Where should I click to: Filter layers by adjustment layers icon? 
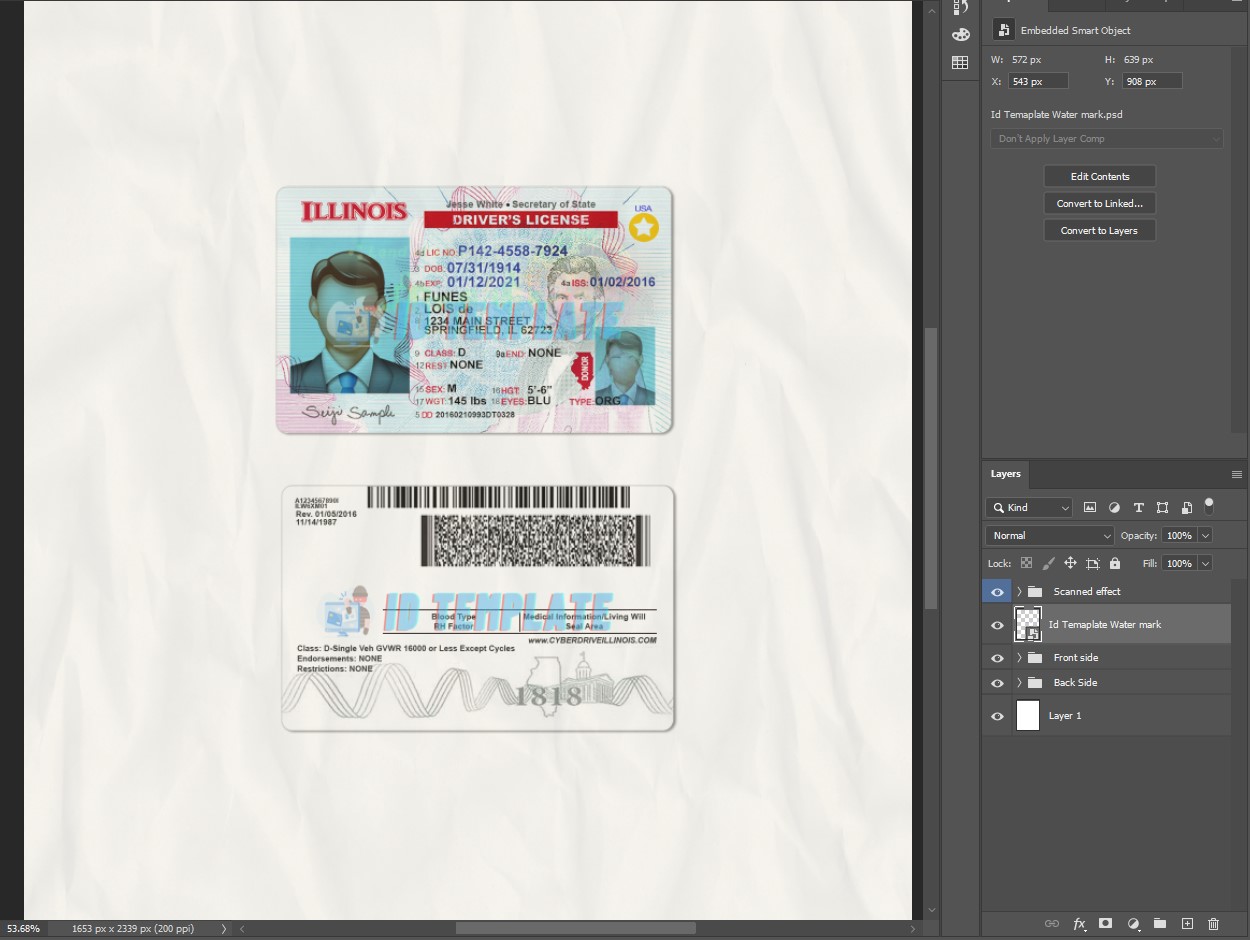[1114, 508]
